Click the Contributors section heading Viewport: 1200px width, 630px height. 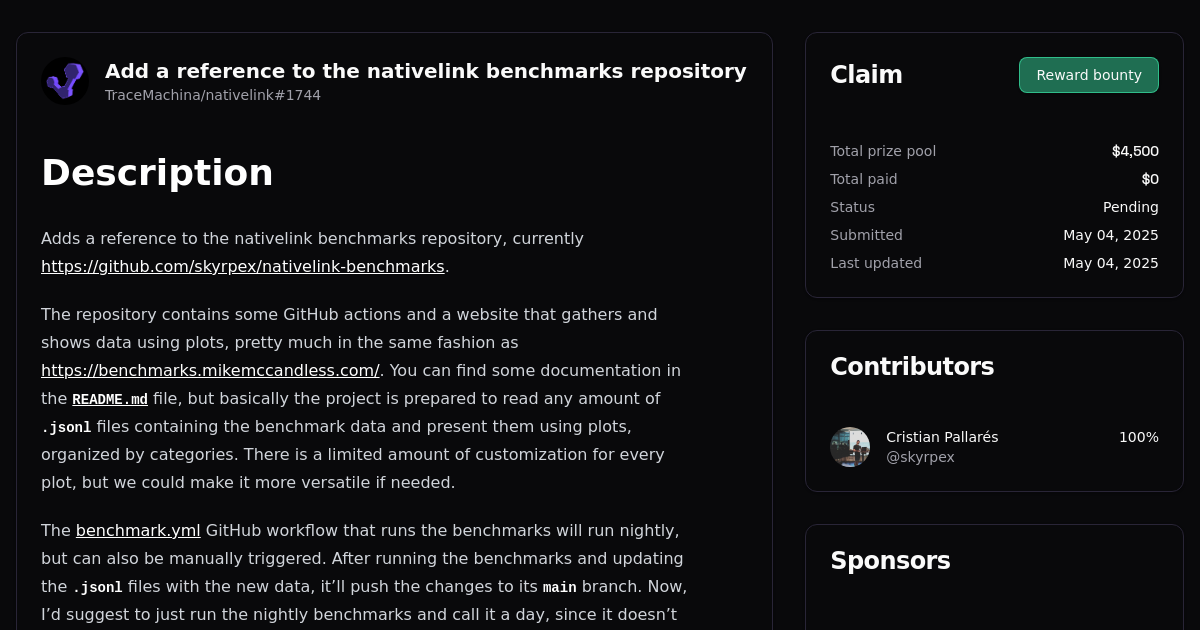(912, 366)
